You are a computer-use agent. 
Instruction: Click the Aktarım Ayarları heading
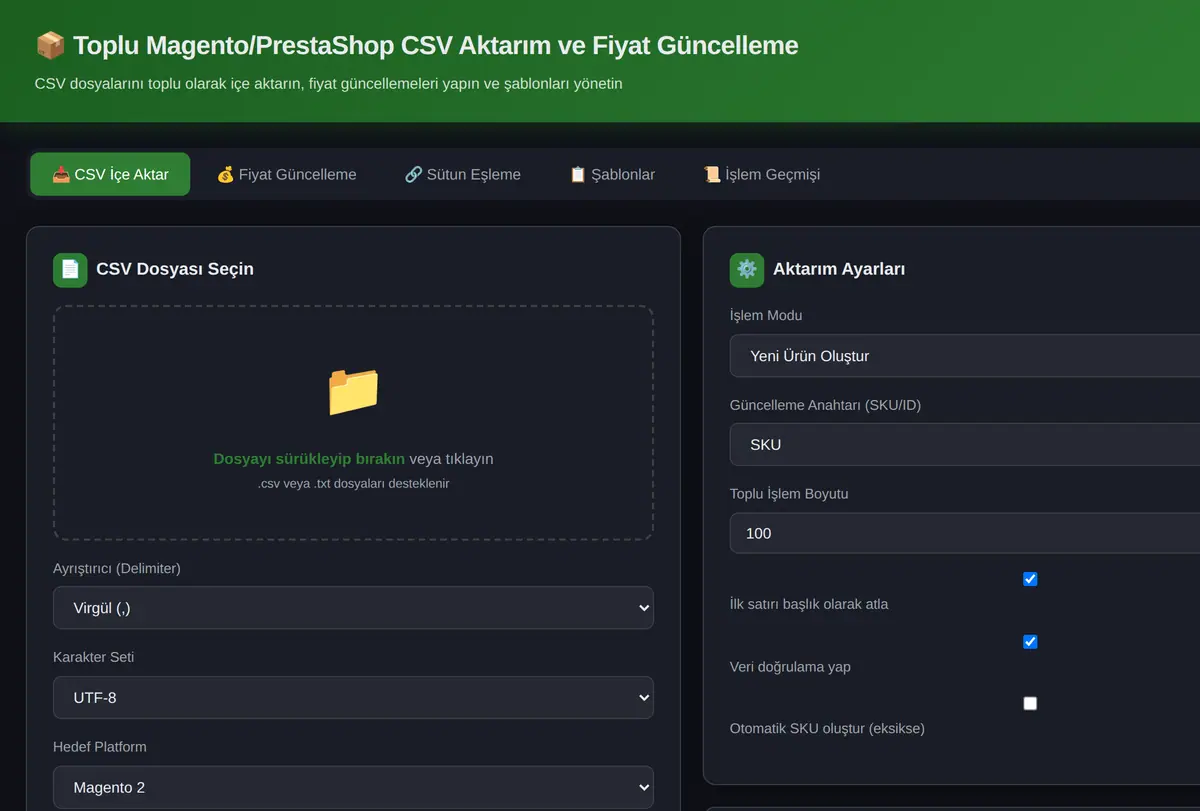[x=839, y=269]
